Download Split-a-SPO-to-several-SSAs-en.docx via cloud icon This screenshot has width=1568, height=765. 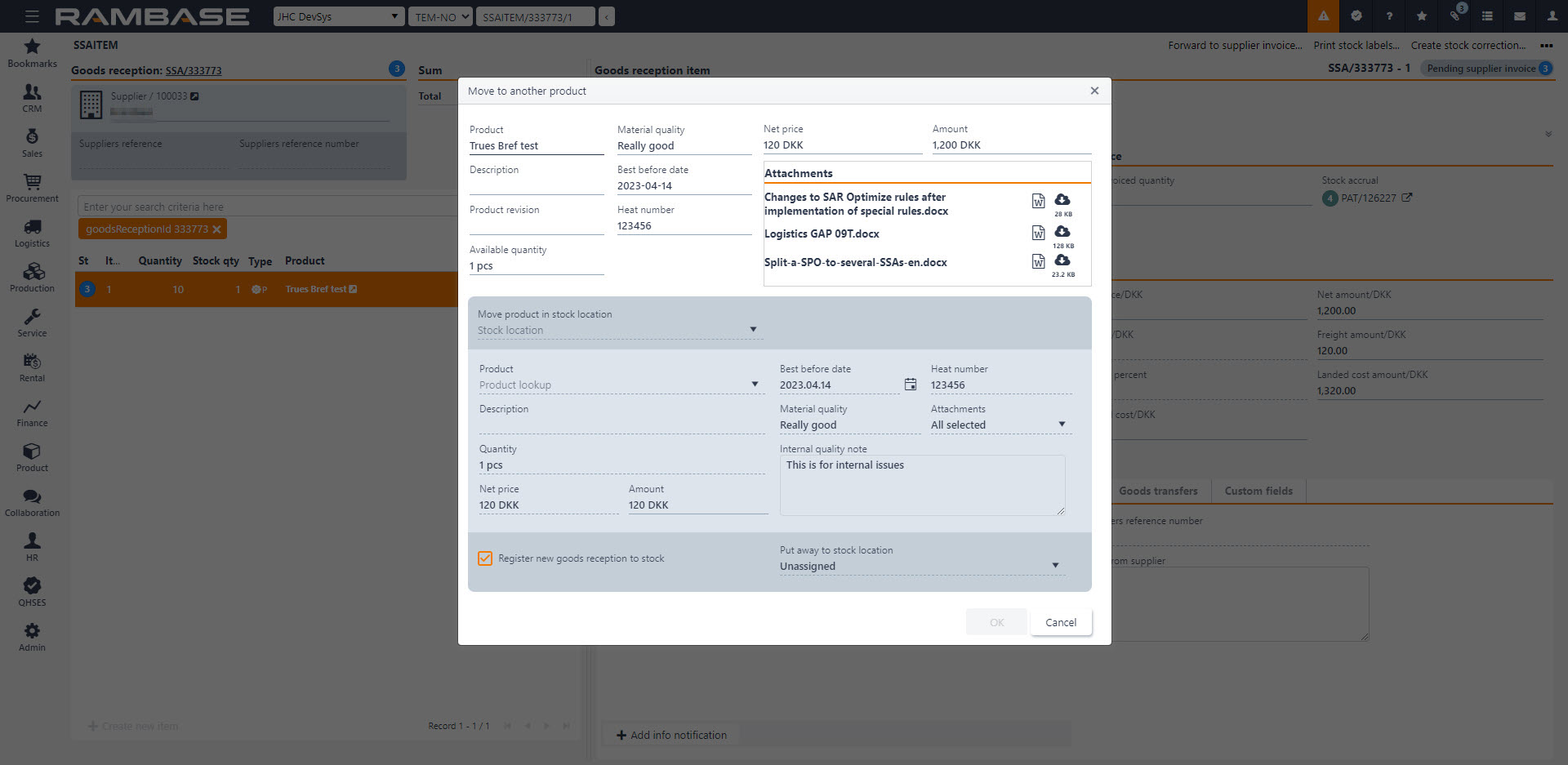[x=1062, y=260]
